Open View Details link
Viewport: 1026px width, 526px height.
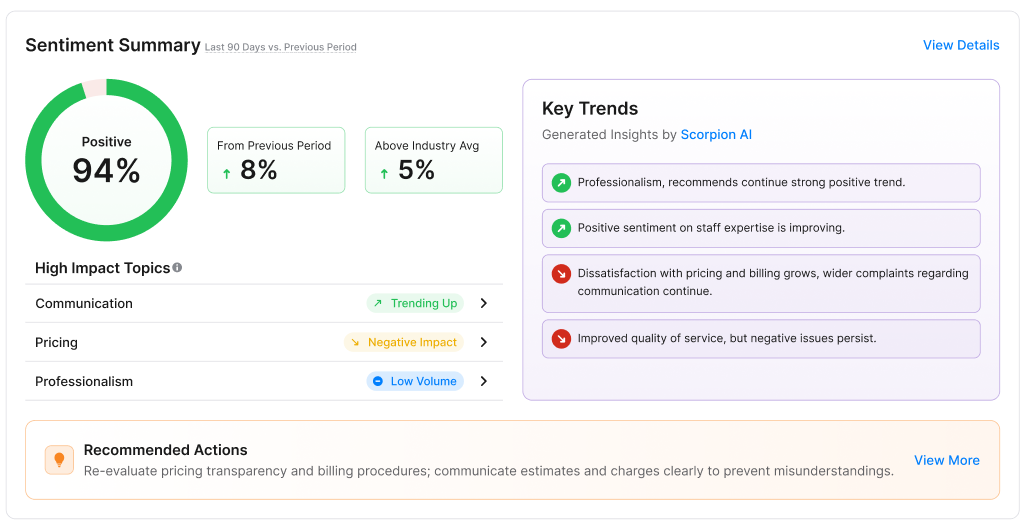(960, 45)
